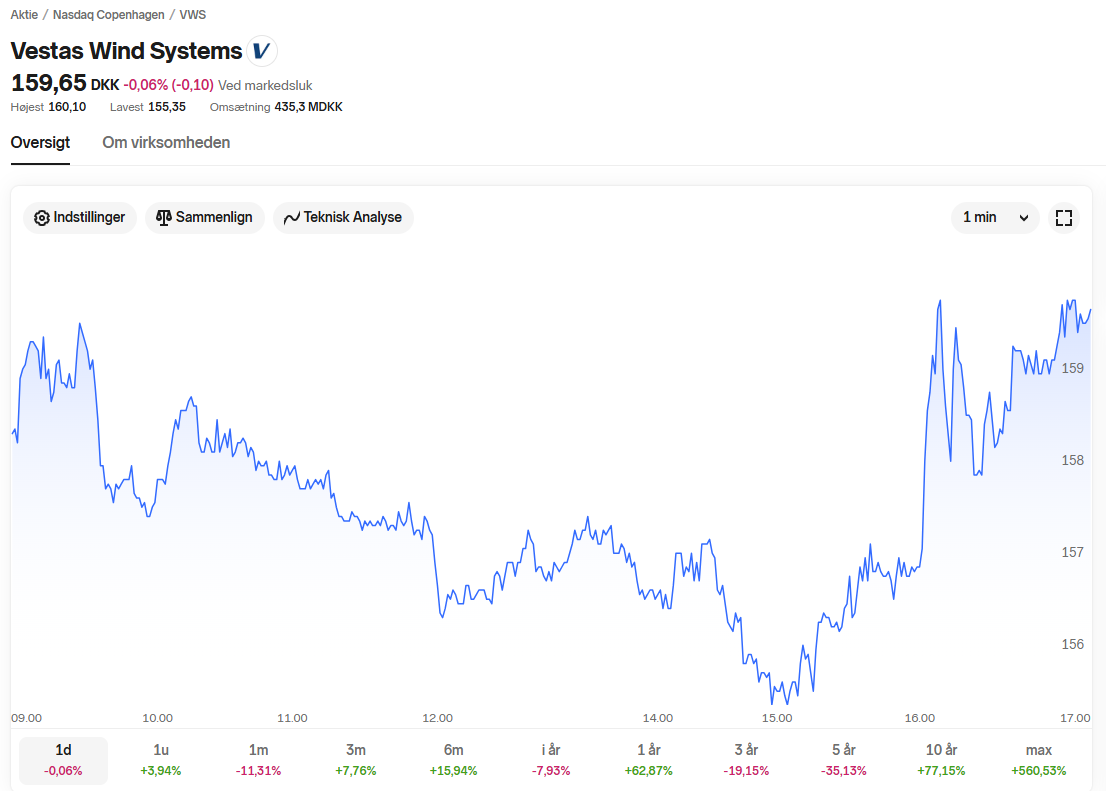The height and width of the screenshot is (791, 1106).
Task: Click the Sammenlign scale compare button
Action: [205, 217]
